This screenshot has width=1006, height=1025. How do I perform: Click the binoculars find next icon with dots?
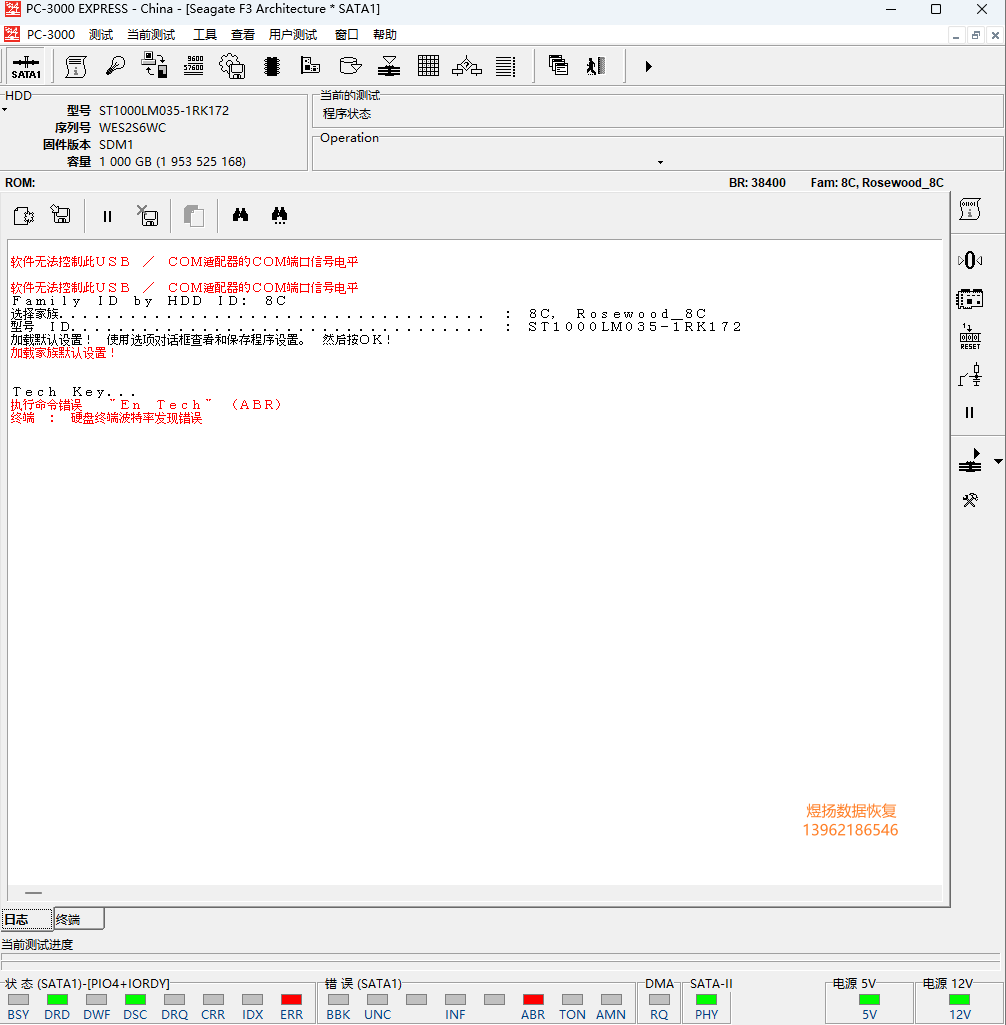point(279,215)
